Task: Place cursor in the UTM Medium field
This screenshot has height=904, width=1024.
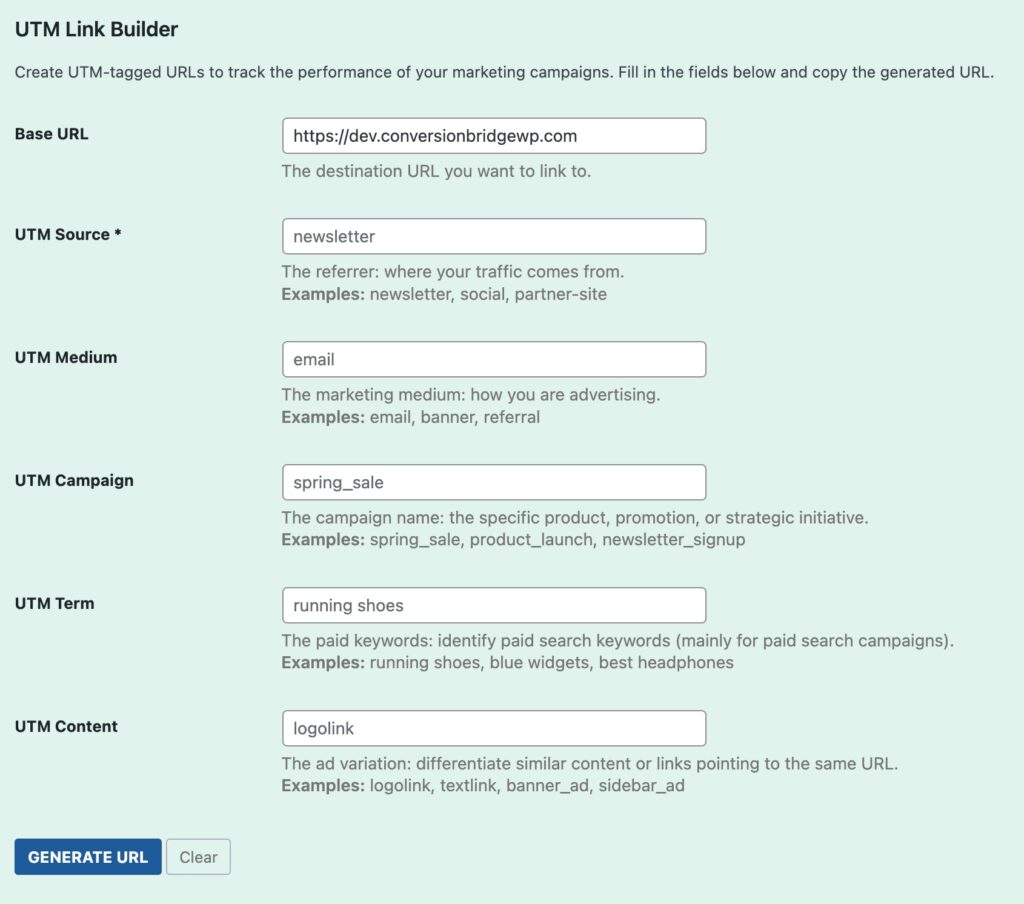Action: click(494, 358)
